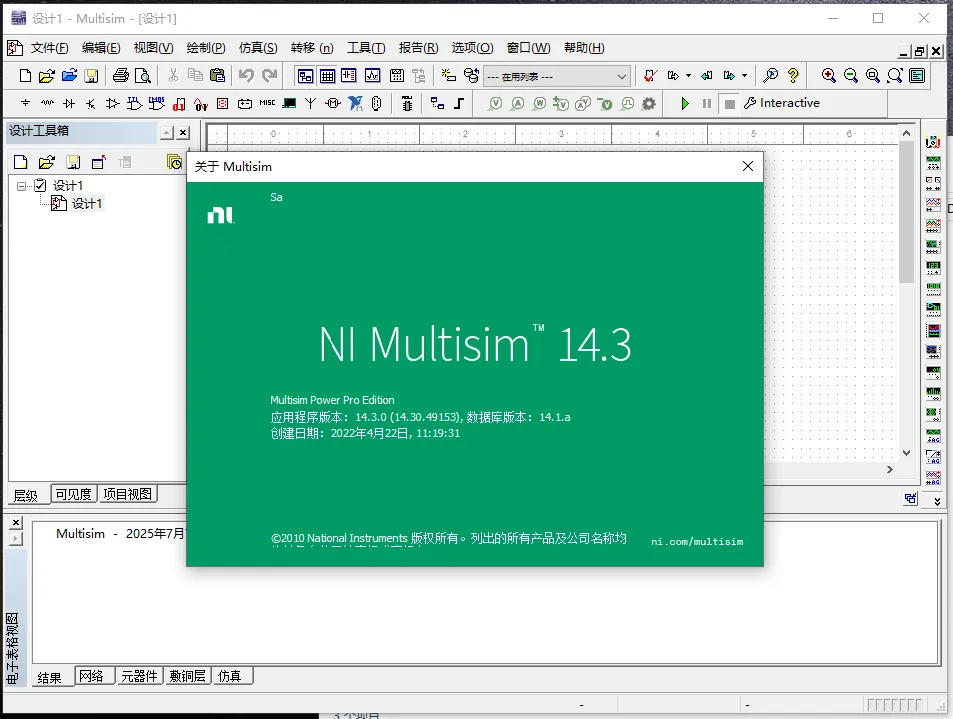
Task: Toggle full screen view icon
Action: click(917, 75)
